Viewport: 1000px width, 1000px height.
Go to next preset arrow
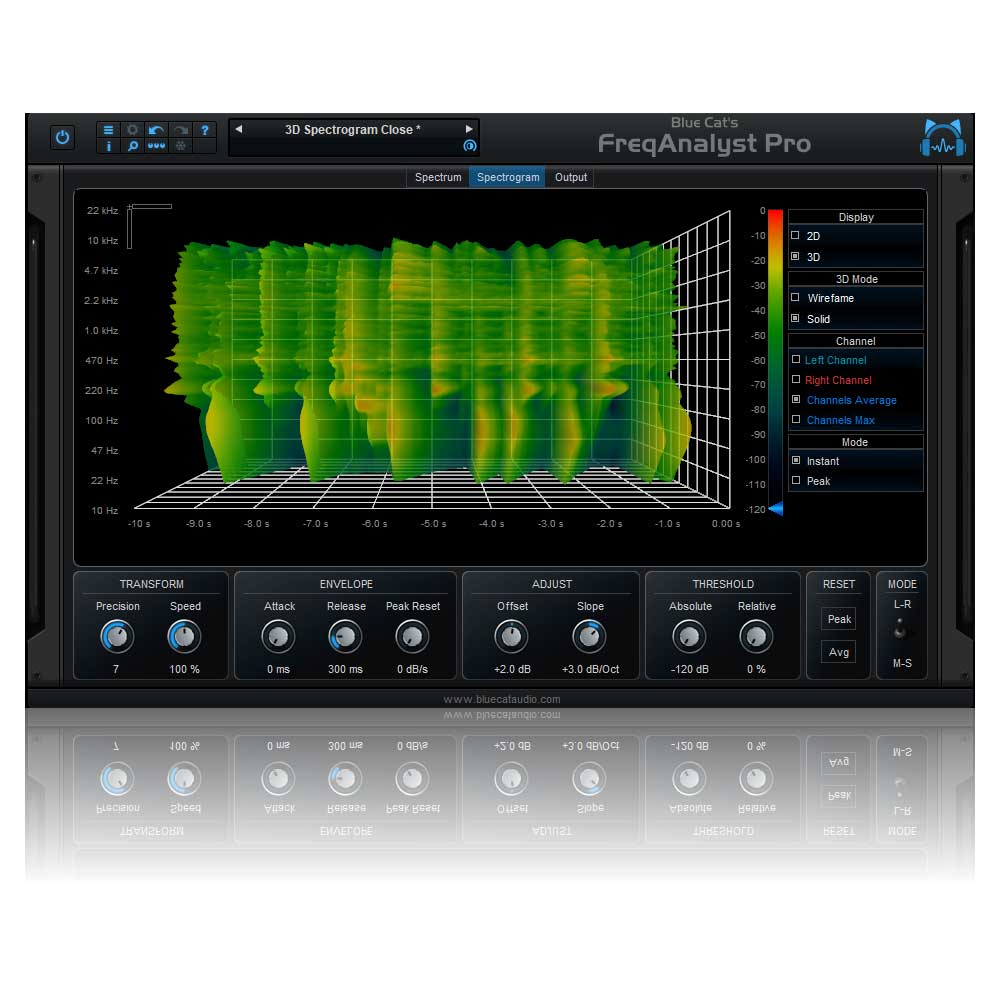coord(469,129)
